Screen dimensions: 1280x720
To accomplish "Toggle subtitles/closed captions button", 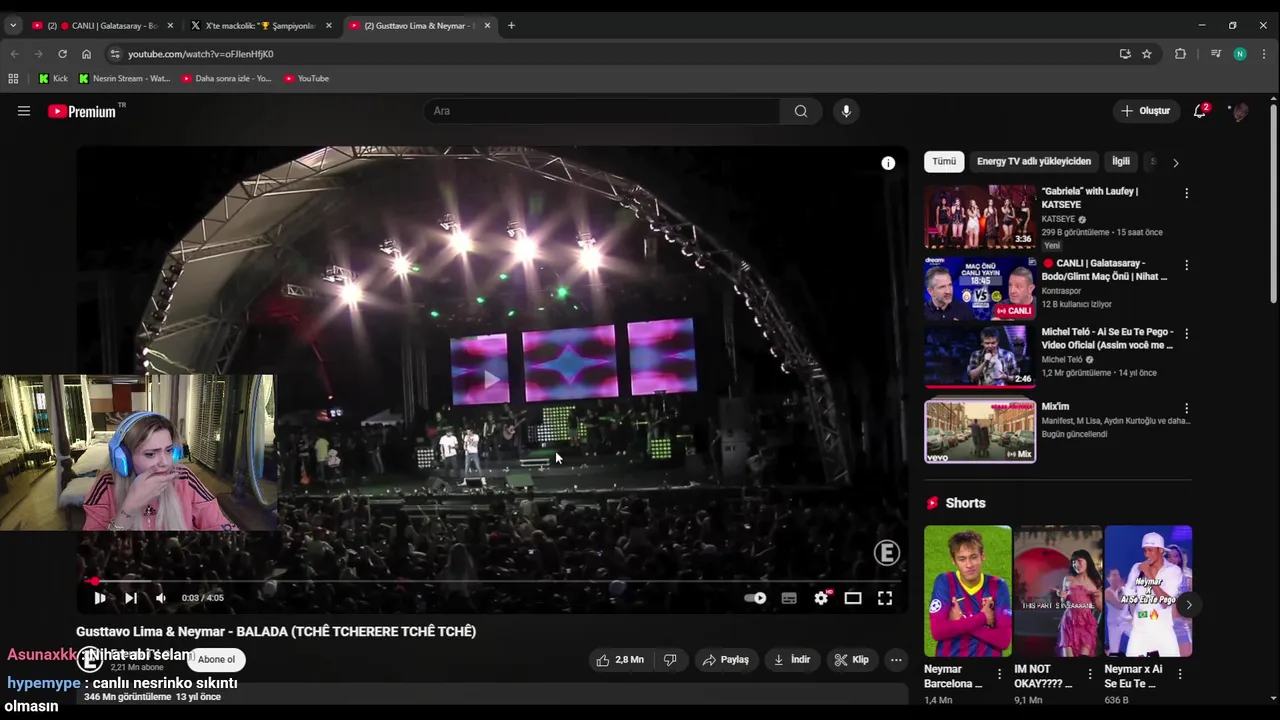I will [789, 598].
